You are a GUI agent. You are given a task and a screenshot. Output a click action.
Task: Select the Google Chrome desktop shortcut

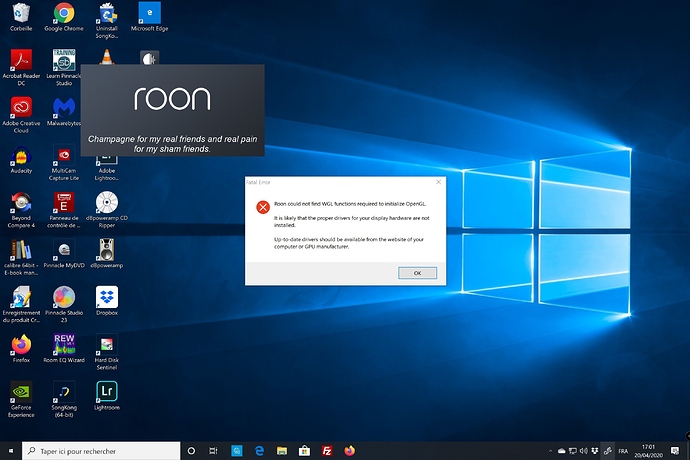64,17
